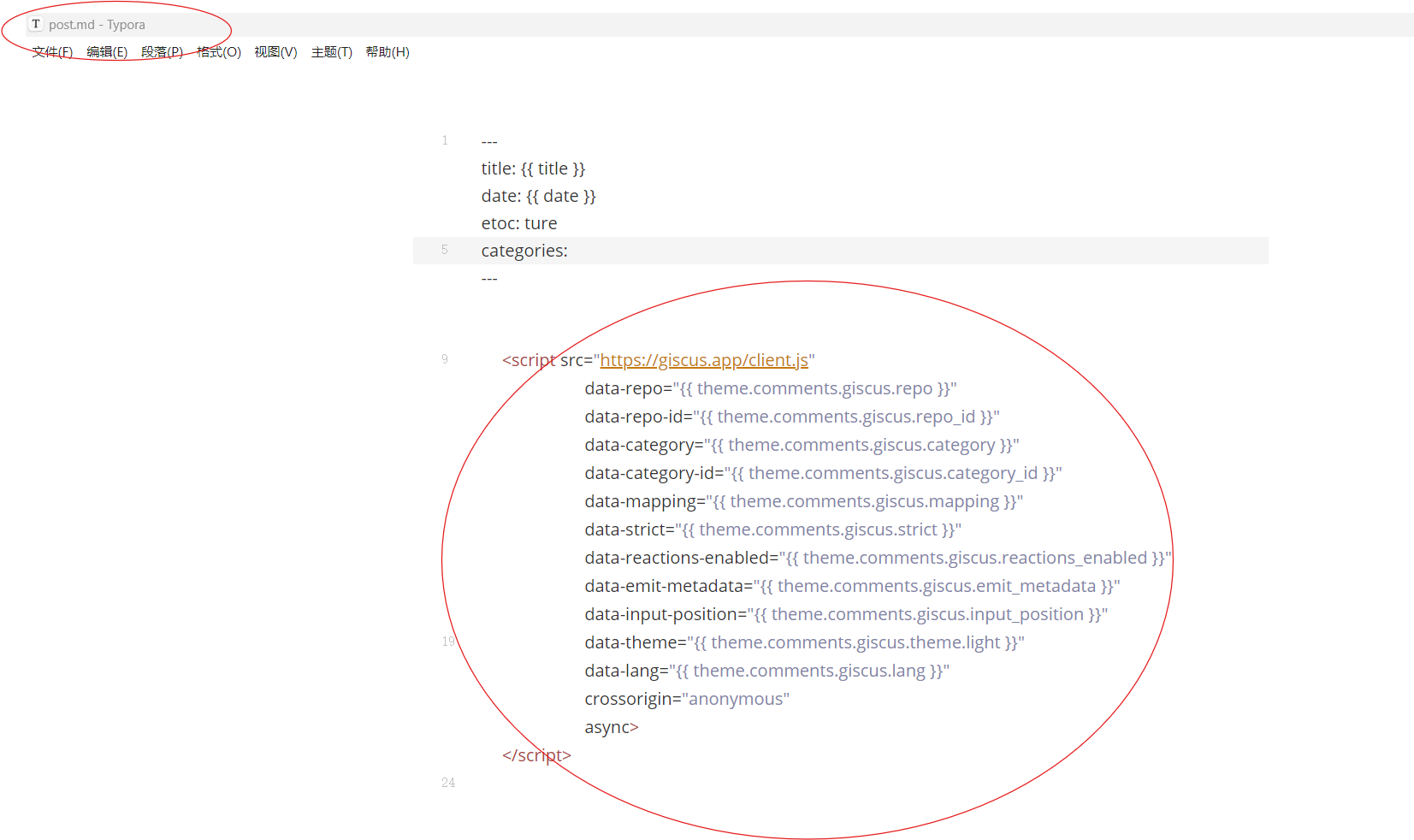Open the 格式(O) menu
This screenshot has width=1414, height=840.
pyautogui.click(x=219, y=52)
